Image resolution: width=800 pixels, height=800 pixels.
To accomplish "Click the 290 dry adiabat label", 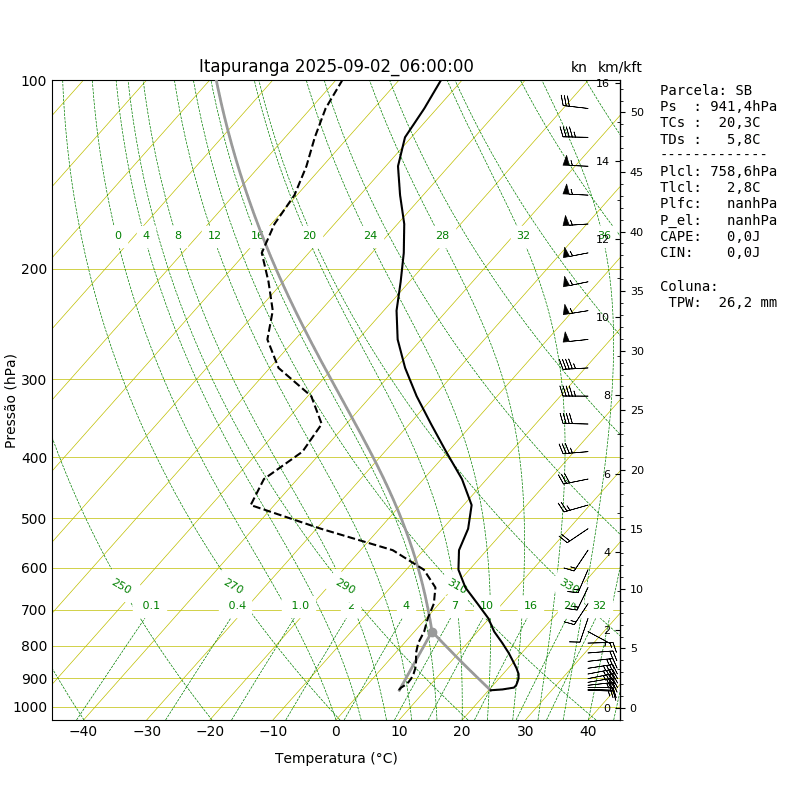I will tap(345, 586).
